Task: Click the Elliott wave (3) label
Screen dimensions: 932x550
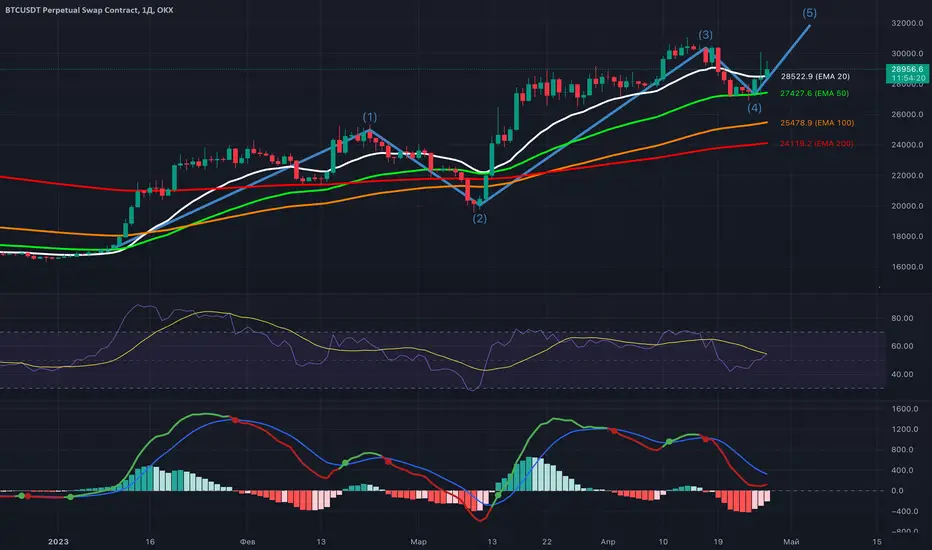Action: pyautogui.click(x=706, y=35)
